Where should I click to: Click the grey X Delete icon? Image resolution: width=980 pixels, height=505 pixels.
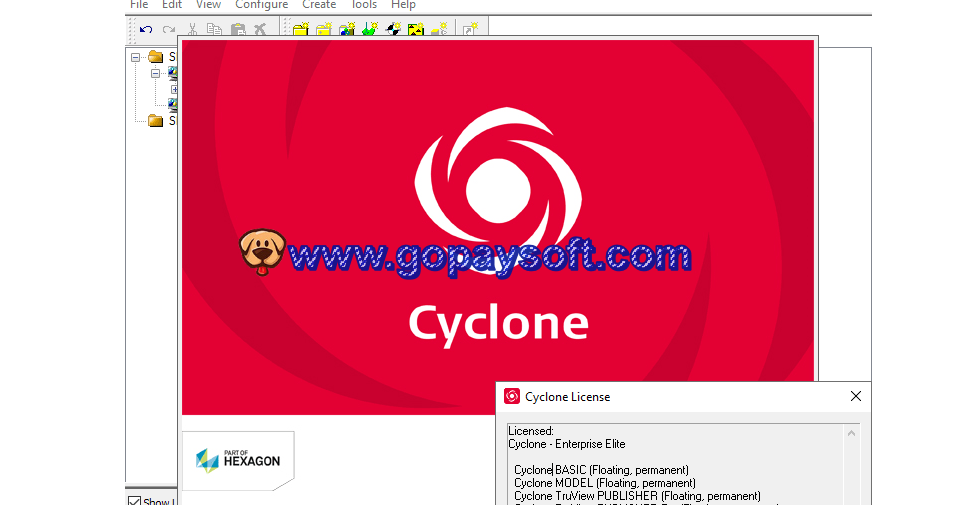tap(260, 29)
